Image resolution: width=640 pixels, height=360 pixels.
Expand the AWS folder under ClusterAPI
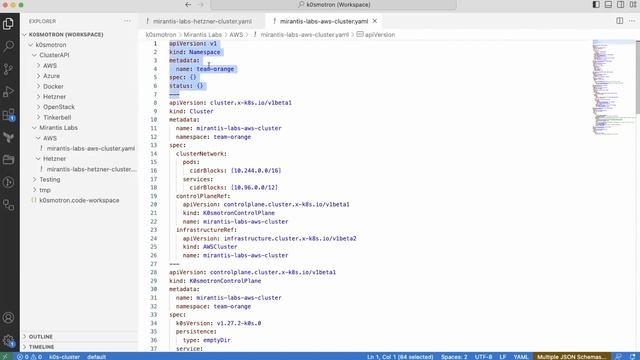(x=50, y=66)
